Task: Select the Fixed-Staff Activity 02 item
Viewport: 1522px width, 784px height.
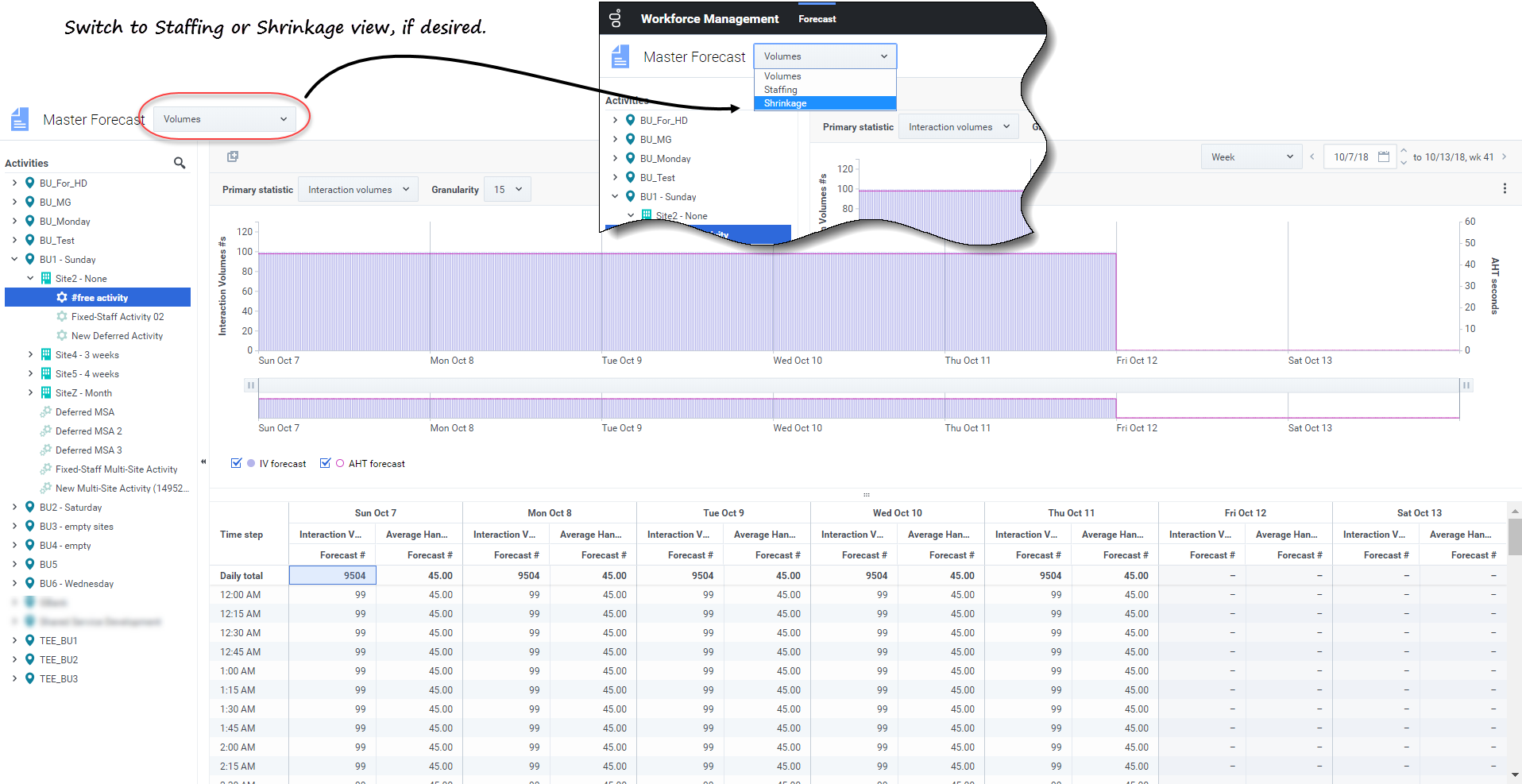Action: pyautogui.click(x=117, y=316)
